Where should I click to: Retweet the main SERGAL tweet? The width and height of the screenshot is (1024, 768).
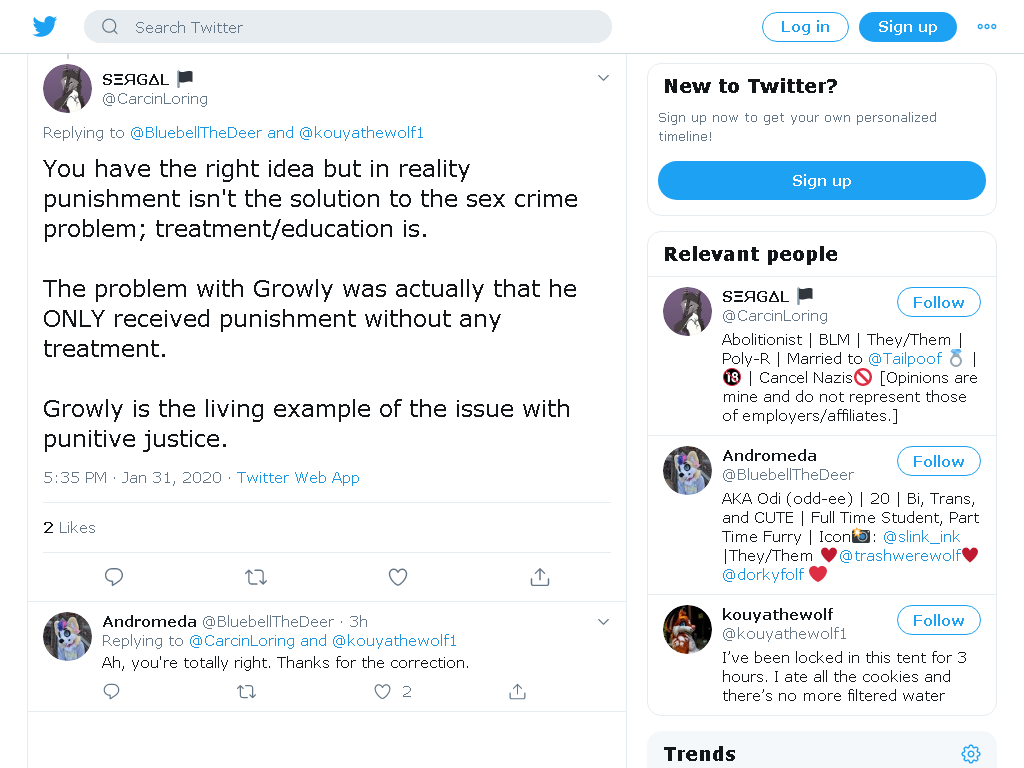point(255,577)
